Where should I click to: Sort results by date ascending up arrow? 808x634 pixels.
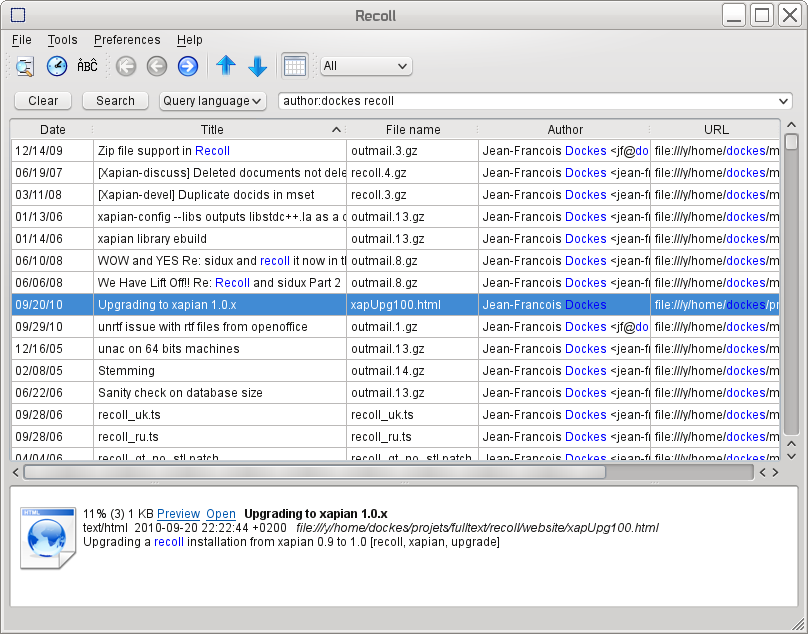[226, 67]
